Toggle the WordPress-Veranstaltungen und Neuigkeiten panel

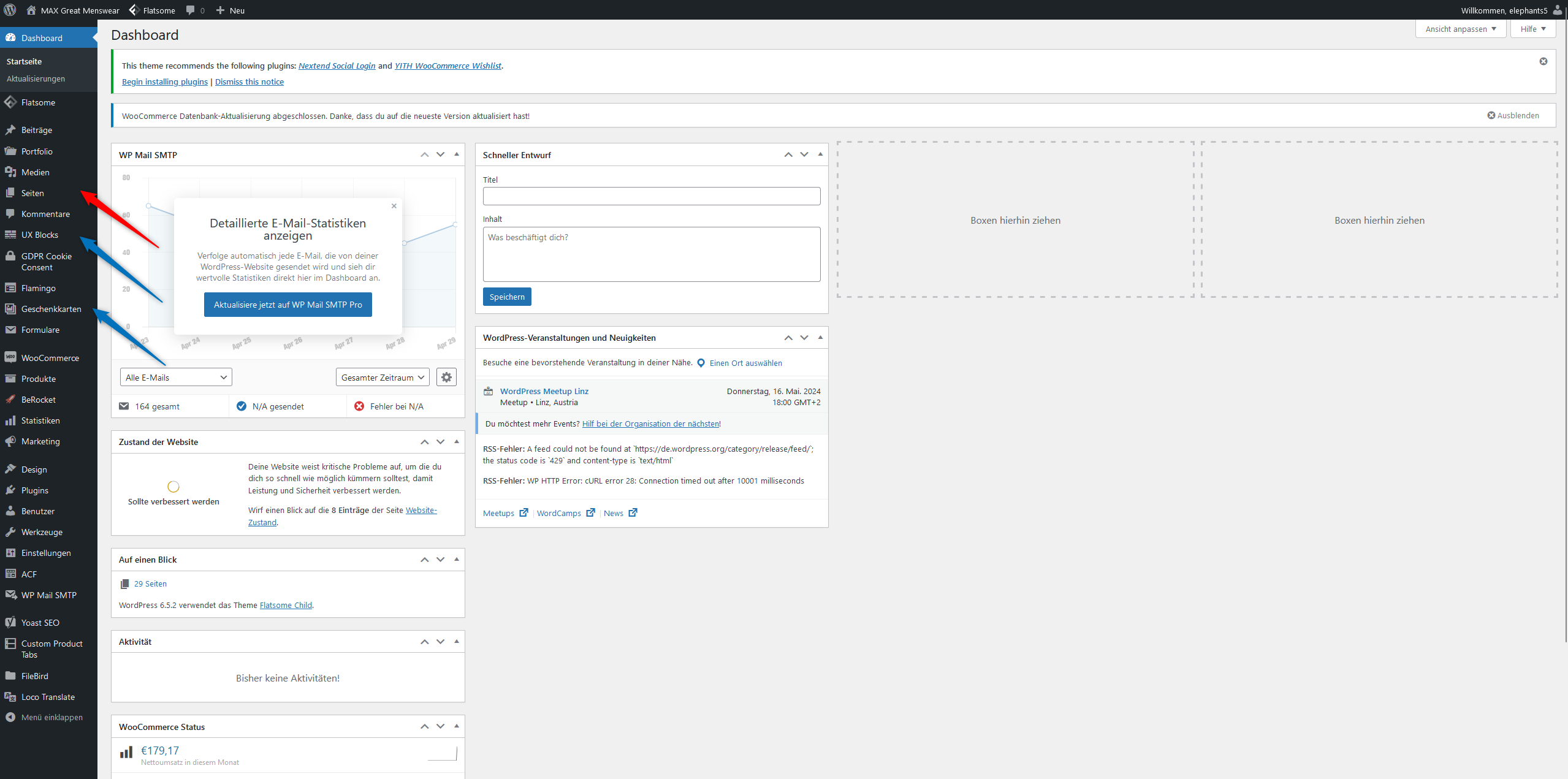point(820,337)
